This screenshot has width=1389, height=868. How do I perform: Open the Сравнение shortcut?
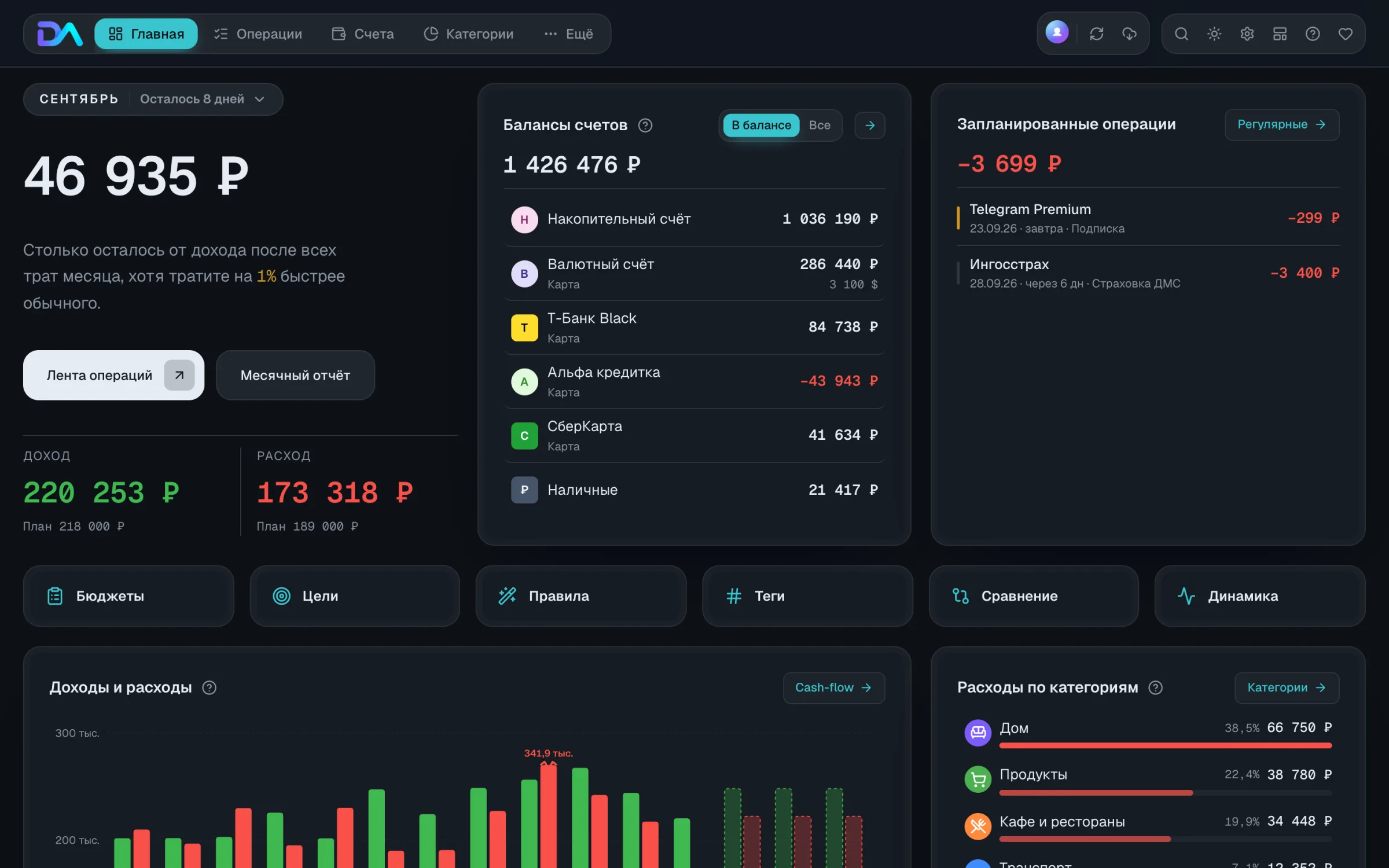pos(1034,596)
